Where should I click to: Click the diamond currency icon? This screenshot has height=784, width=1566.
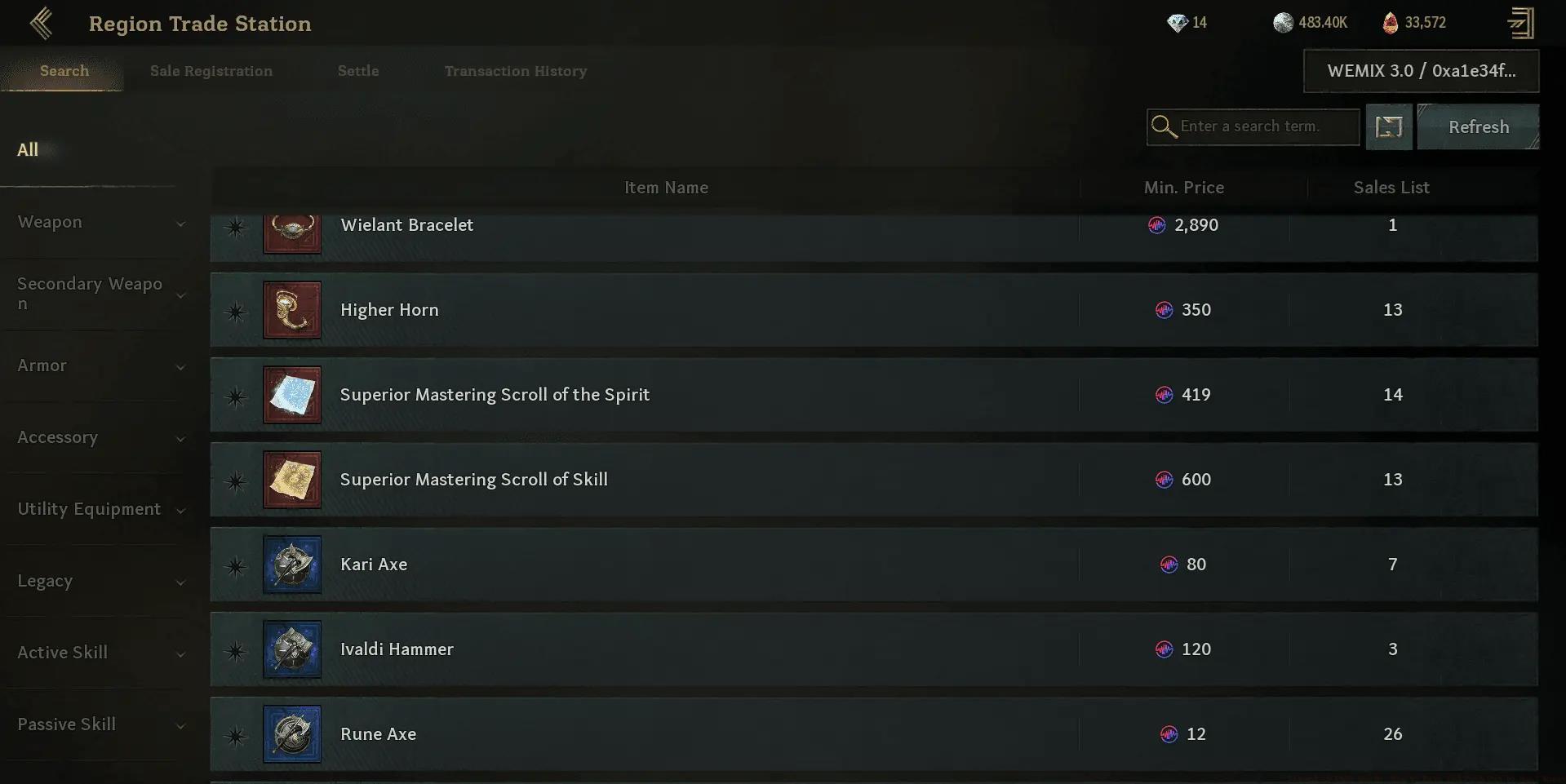click(x=1177, y=23)
